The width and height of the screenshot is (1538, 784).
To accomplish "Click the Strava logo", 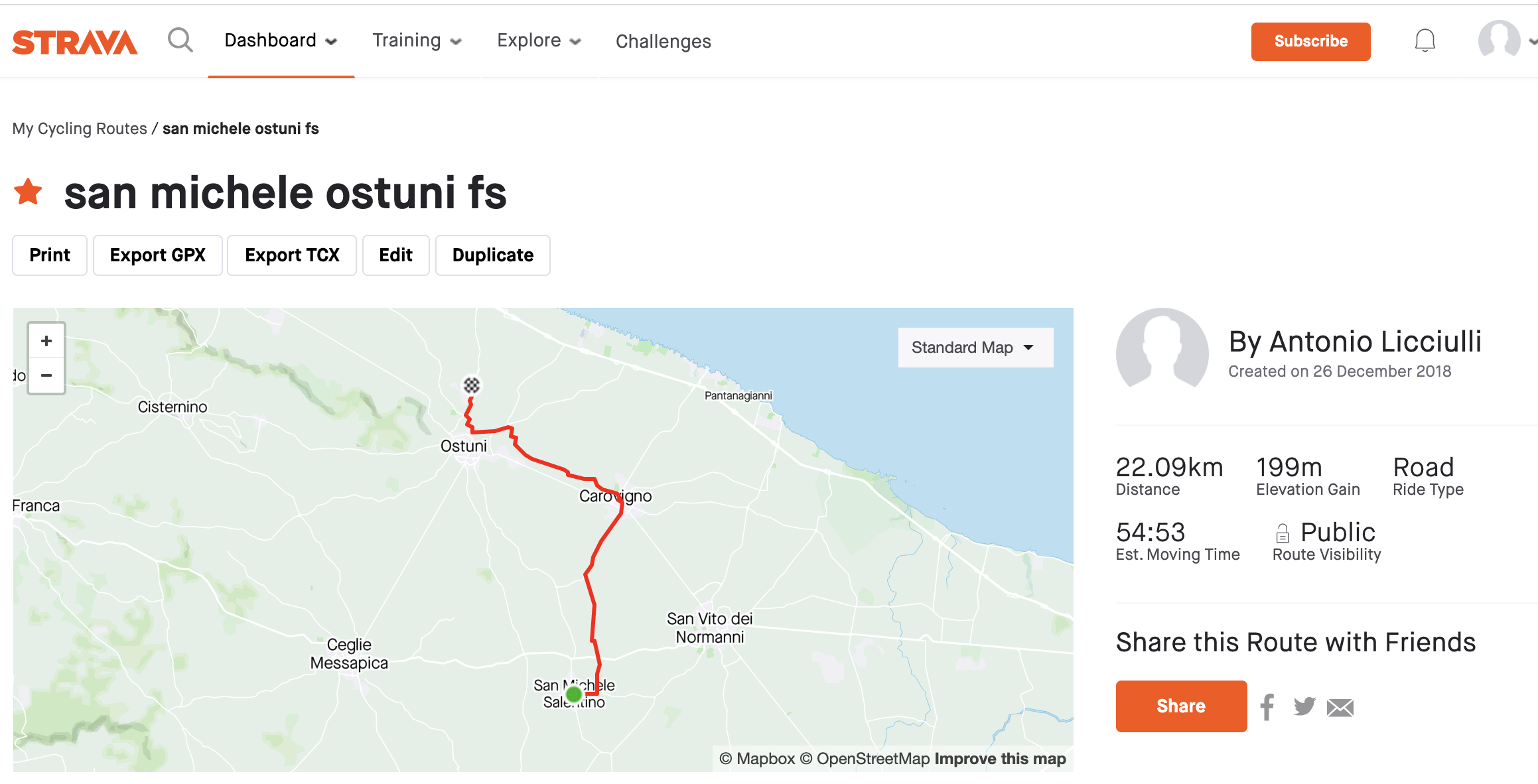I will [75, 42].
